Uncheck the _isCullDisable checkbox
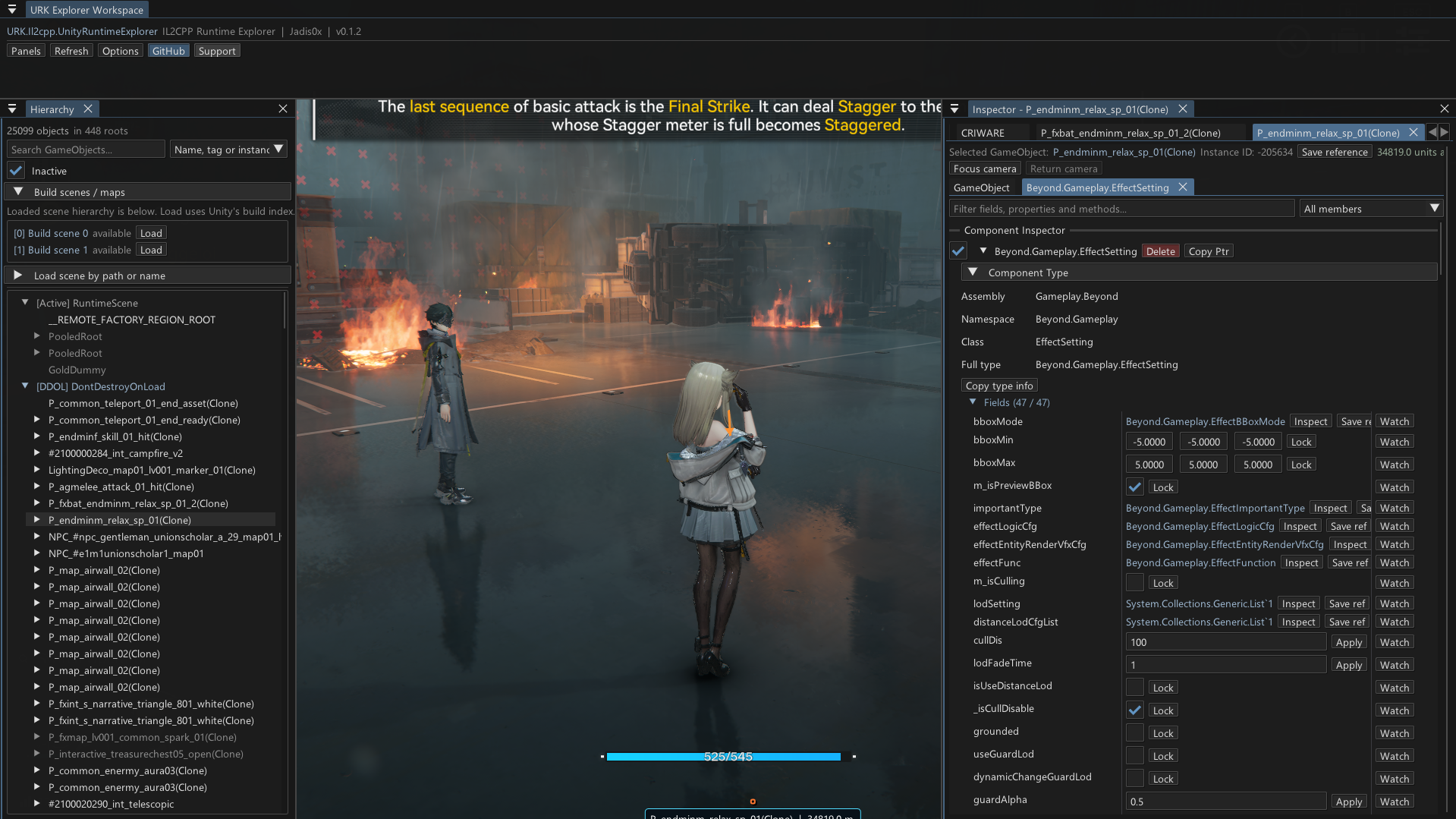The image size is (1456, 819). click(1135, 710)
